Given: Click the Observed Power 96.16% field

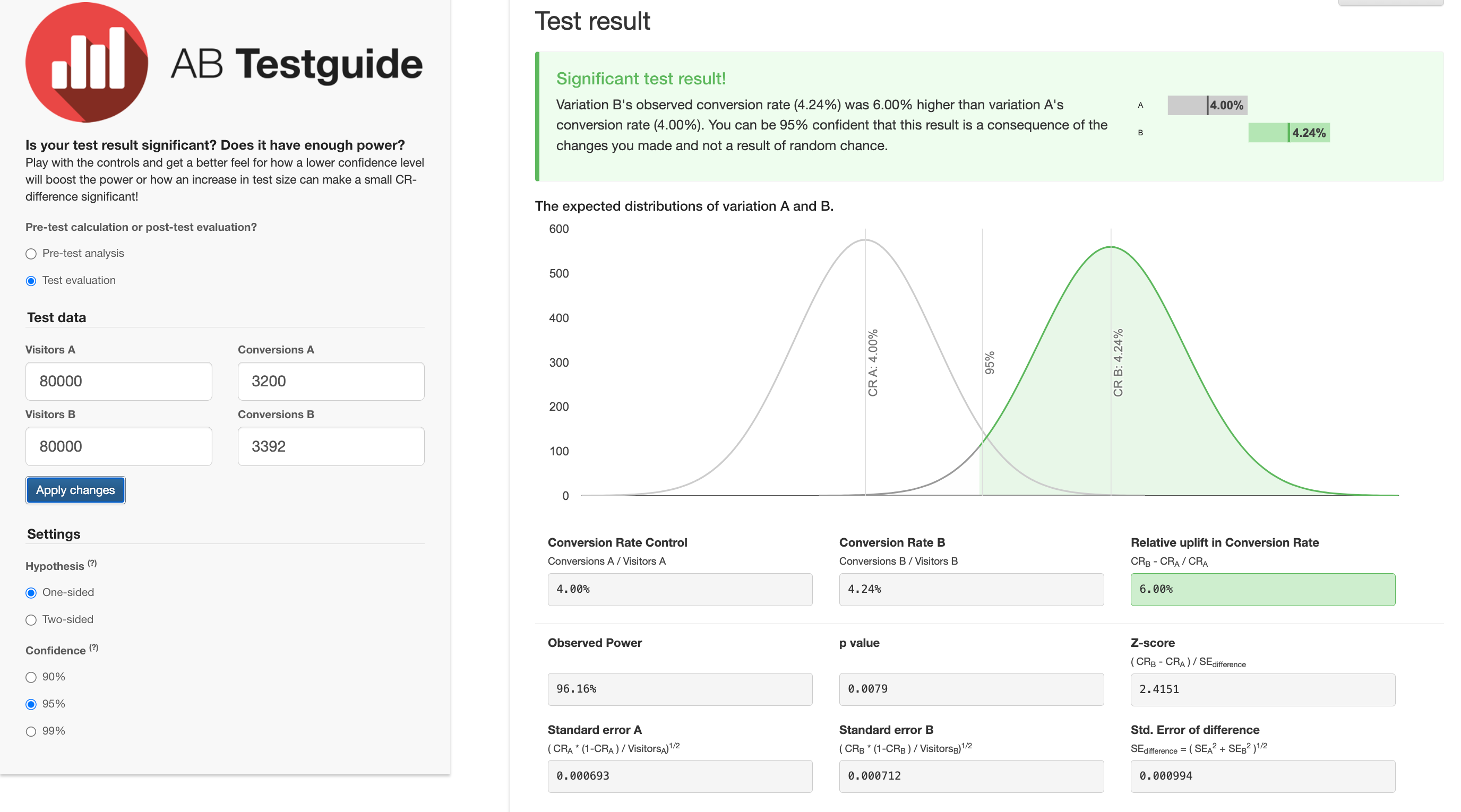Looking at the screenshot, I should pyautogui.click(x=680, y=689).
